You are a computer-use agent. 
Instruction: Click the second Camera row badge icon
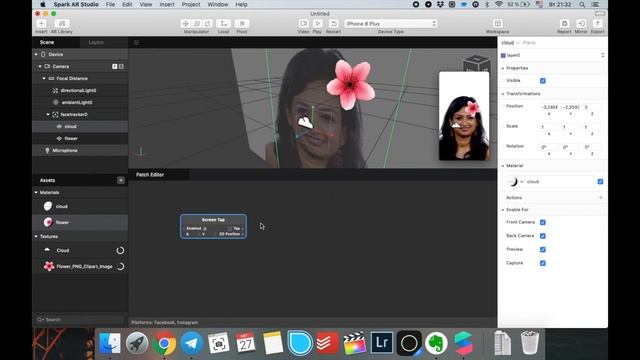click(121, 66)
